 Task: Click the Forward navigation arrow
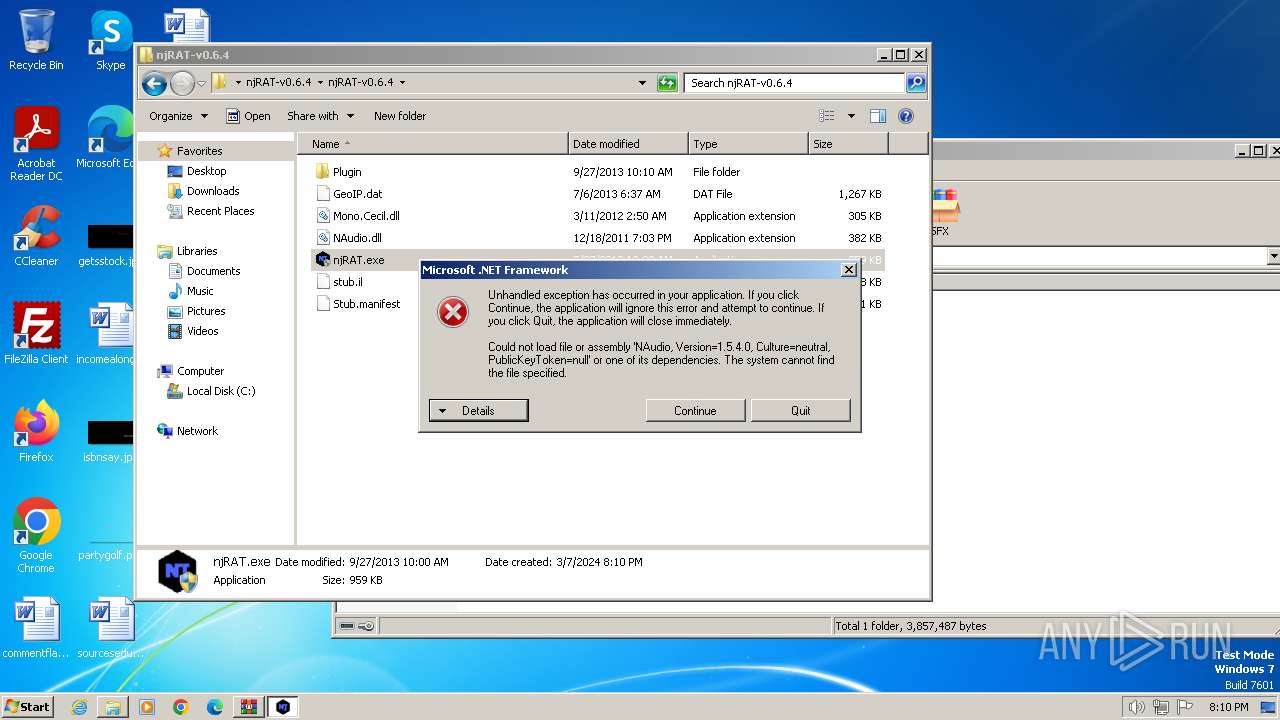pos(182,83)
